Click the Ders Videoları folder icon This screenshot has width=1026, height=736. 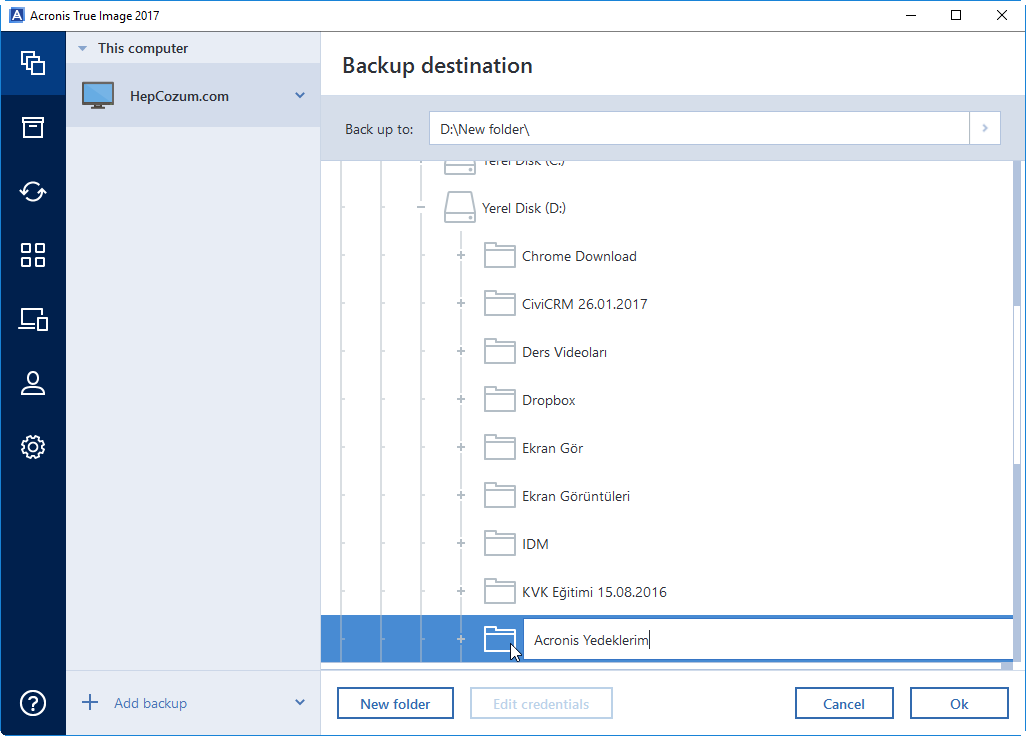(x=499, y=351)
